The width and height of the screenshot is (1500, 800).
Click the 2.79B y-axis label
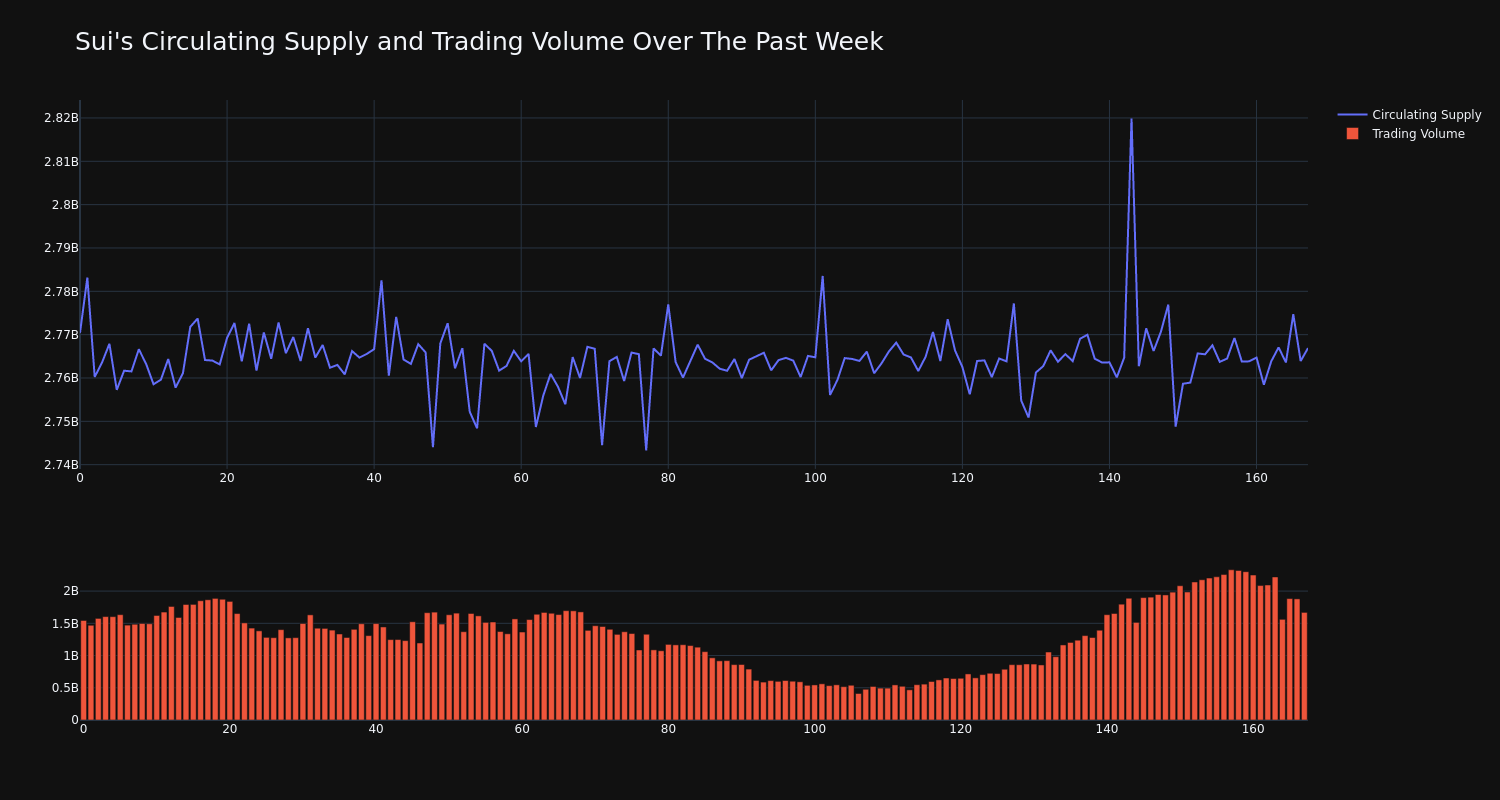(61, 248)
